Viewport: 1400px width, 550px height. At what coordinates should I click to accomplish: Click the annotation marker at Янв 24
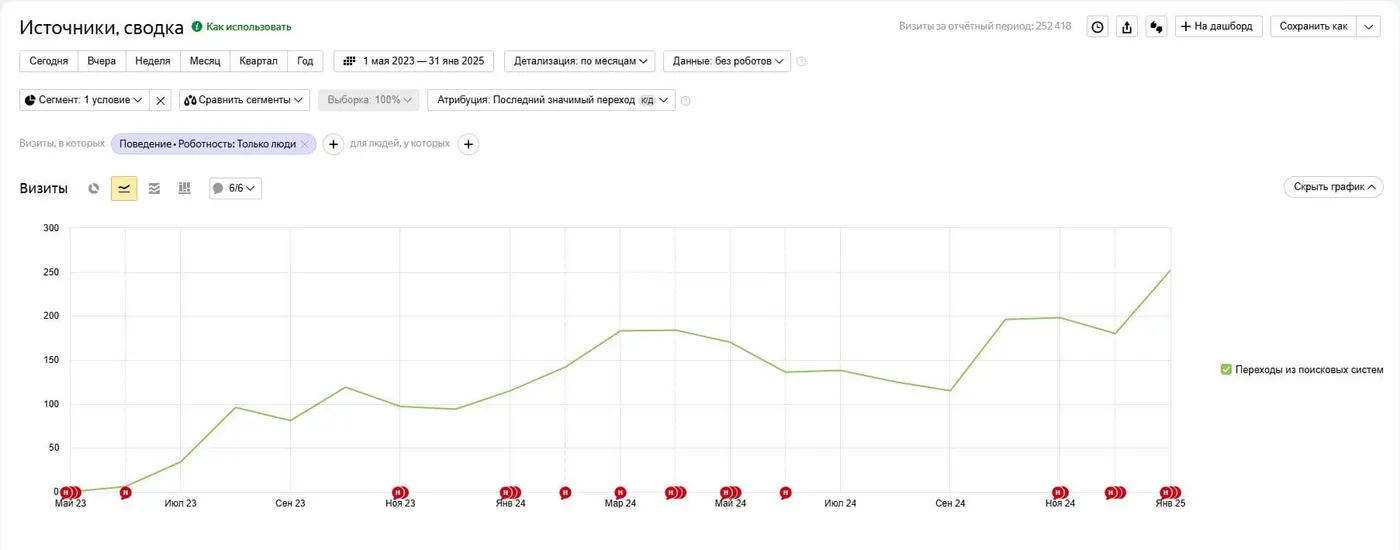point(510,492)
